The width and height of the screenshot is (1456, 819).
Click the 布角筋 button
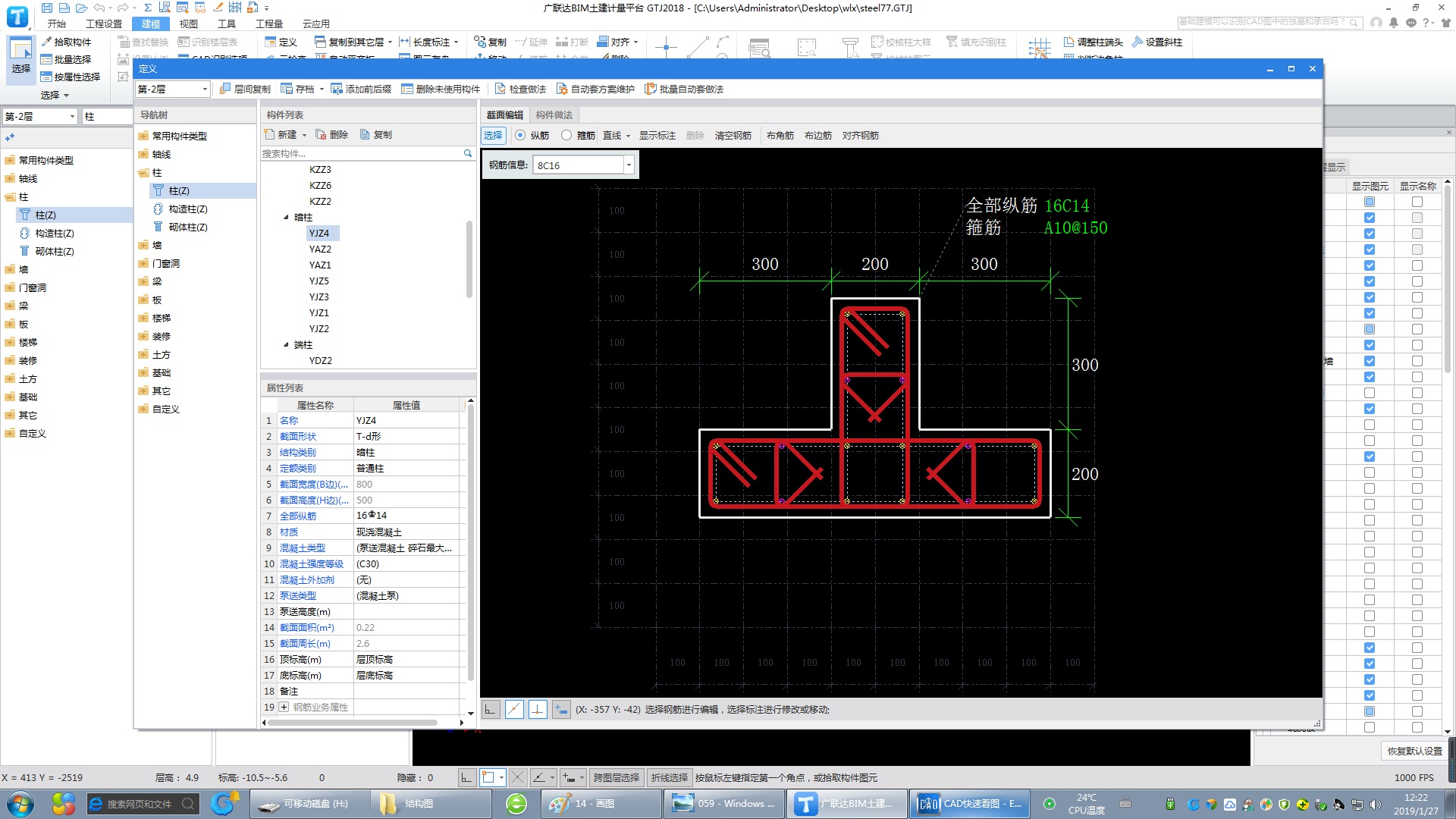[x=780, y=135]
